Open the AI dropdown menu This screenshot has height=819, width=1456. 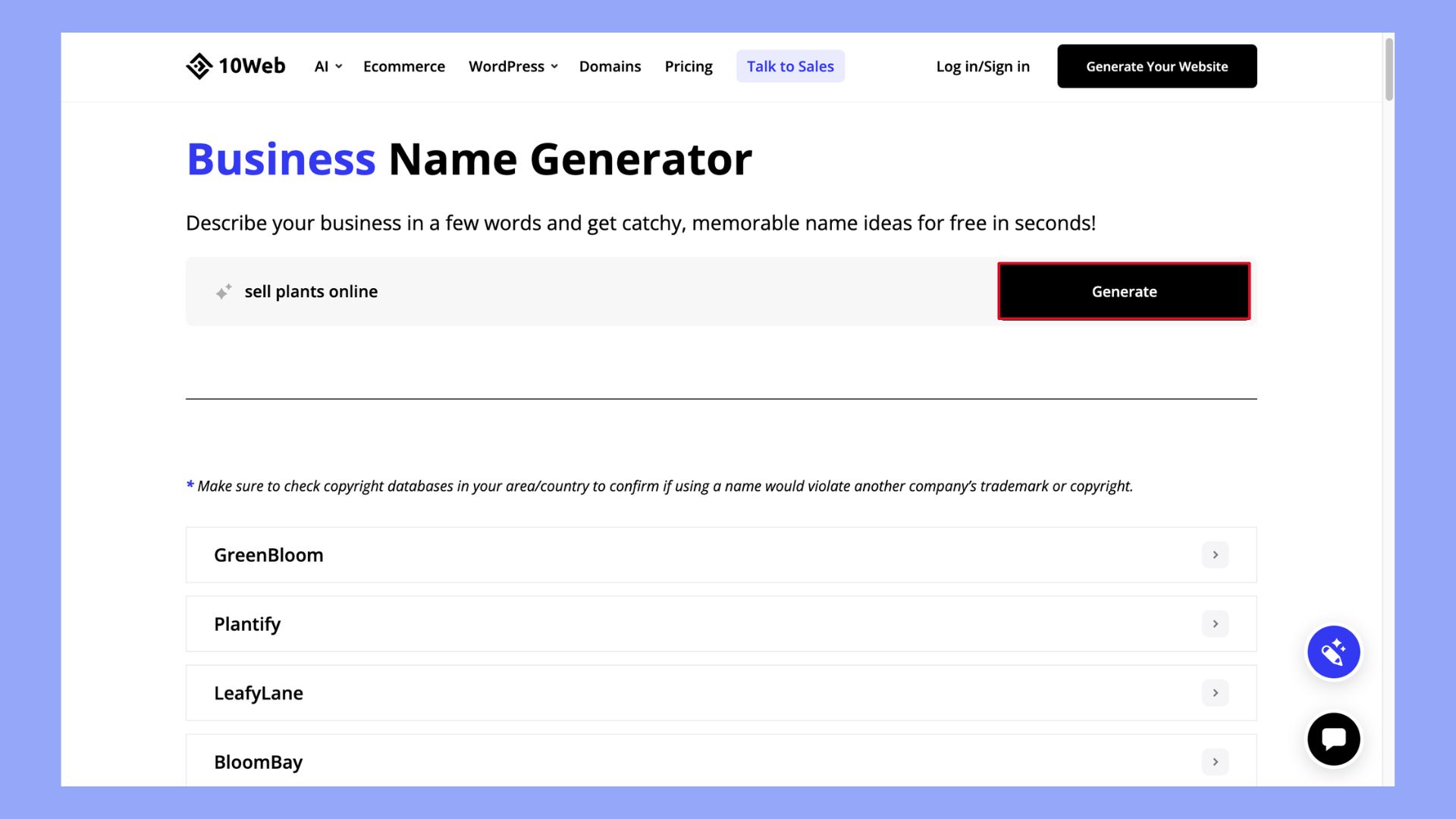tap(326, 66)
